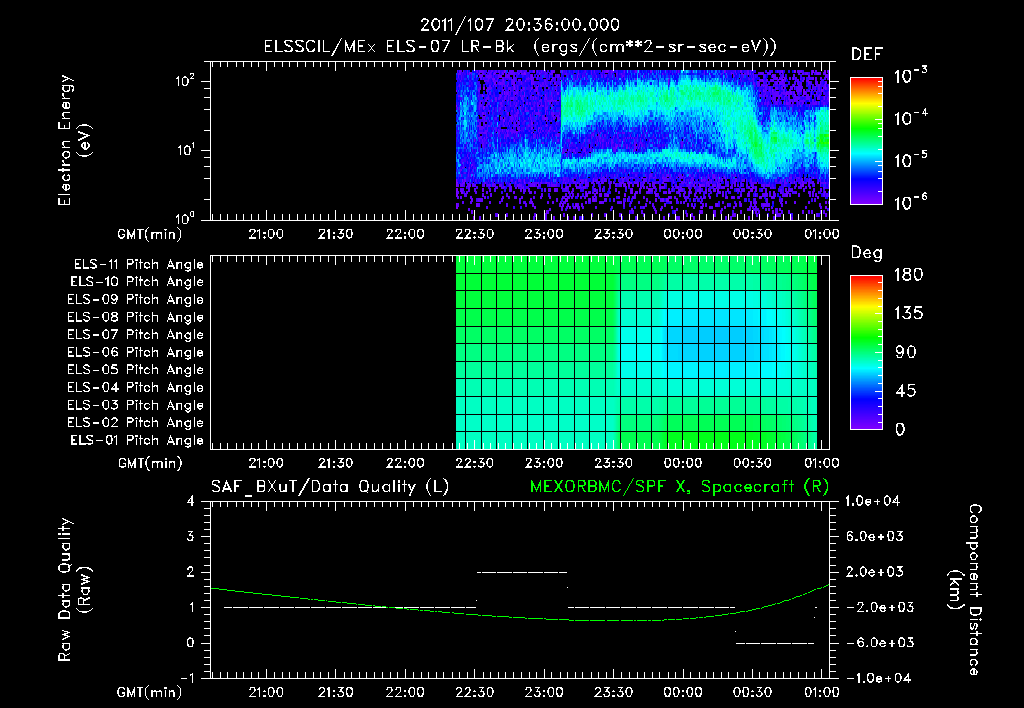Screen dimensions: 1024x708
Task: Click the ELS-09 Pitch Angle row label
Action: click(135, 300)
